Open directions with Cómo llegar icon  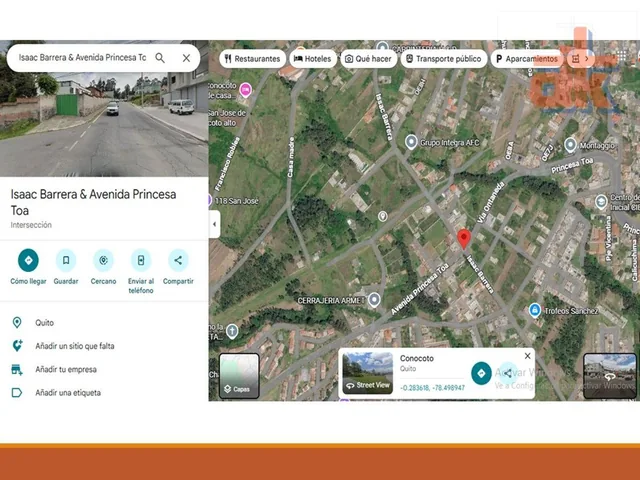click(x=28, y=260)
